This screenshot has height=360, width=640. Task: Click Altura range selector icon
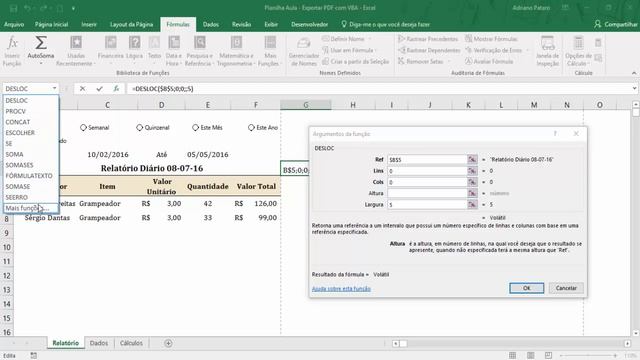[x=472, y=193]
